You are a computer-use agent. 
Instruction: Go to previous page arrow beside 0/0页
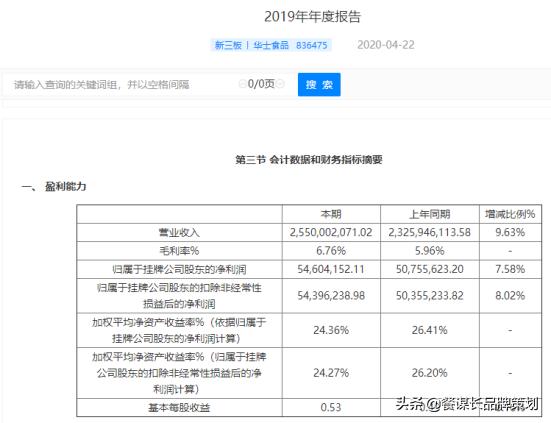pyautogui.click(x=242, y=84)
